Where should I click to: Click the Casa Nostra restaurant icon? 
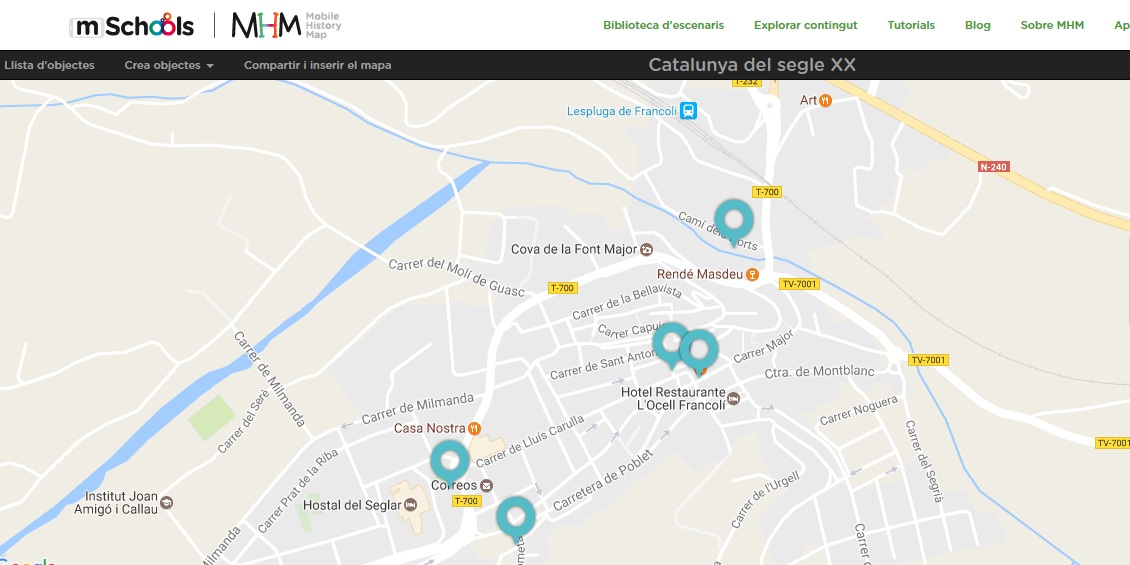(474, 428)
